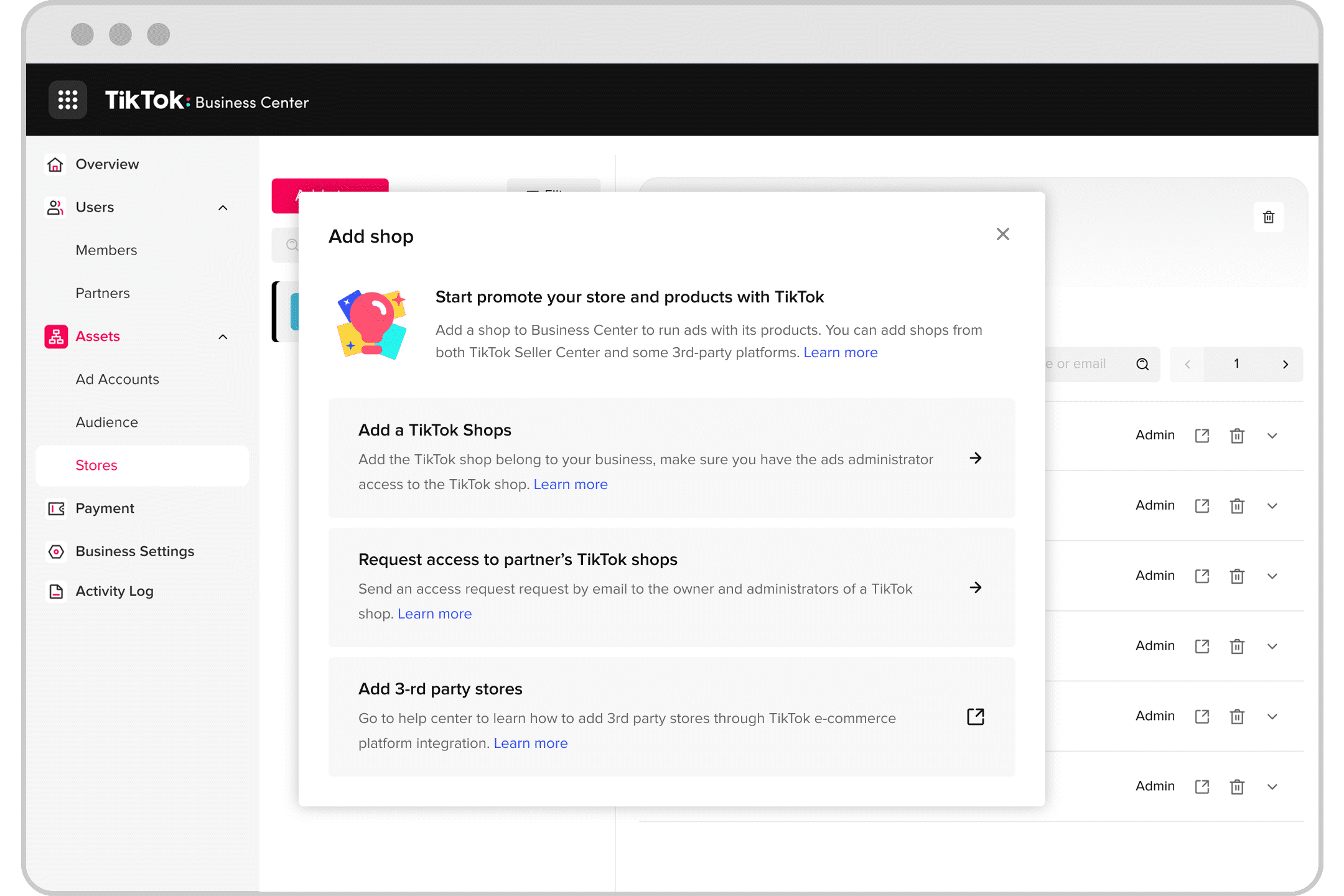Click the delete trash icon top right
Screen dimensions: 1344x896
1268,217
